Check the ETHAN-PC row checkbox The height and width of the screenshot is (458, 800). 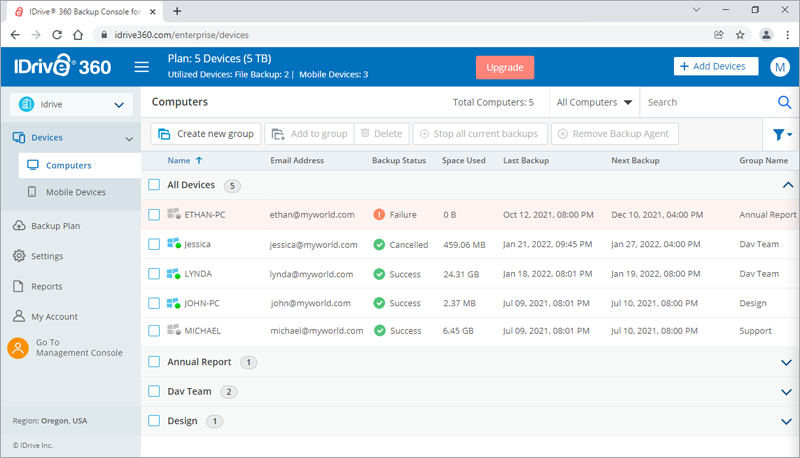154,215
